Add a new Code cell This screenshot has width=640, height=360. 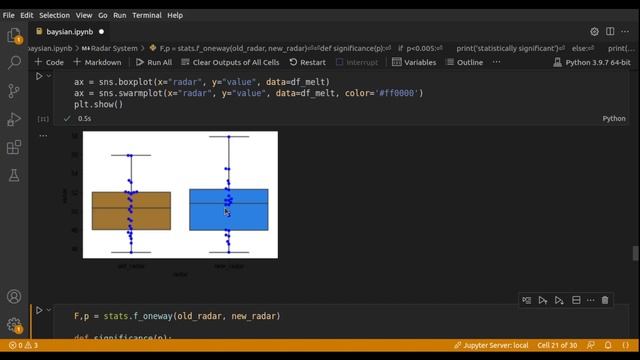pyautogui.click(x=49, y=62)
